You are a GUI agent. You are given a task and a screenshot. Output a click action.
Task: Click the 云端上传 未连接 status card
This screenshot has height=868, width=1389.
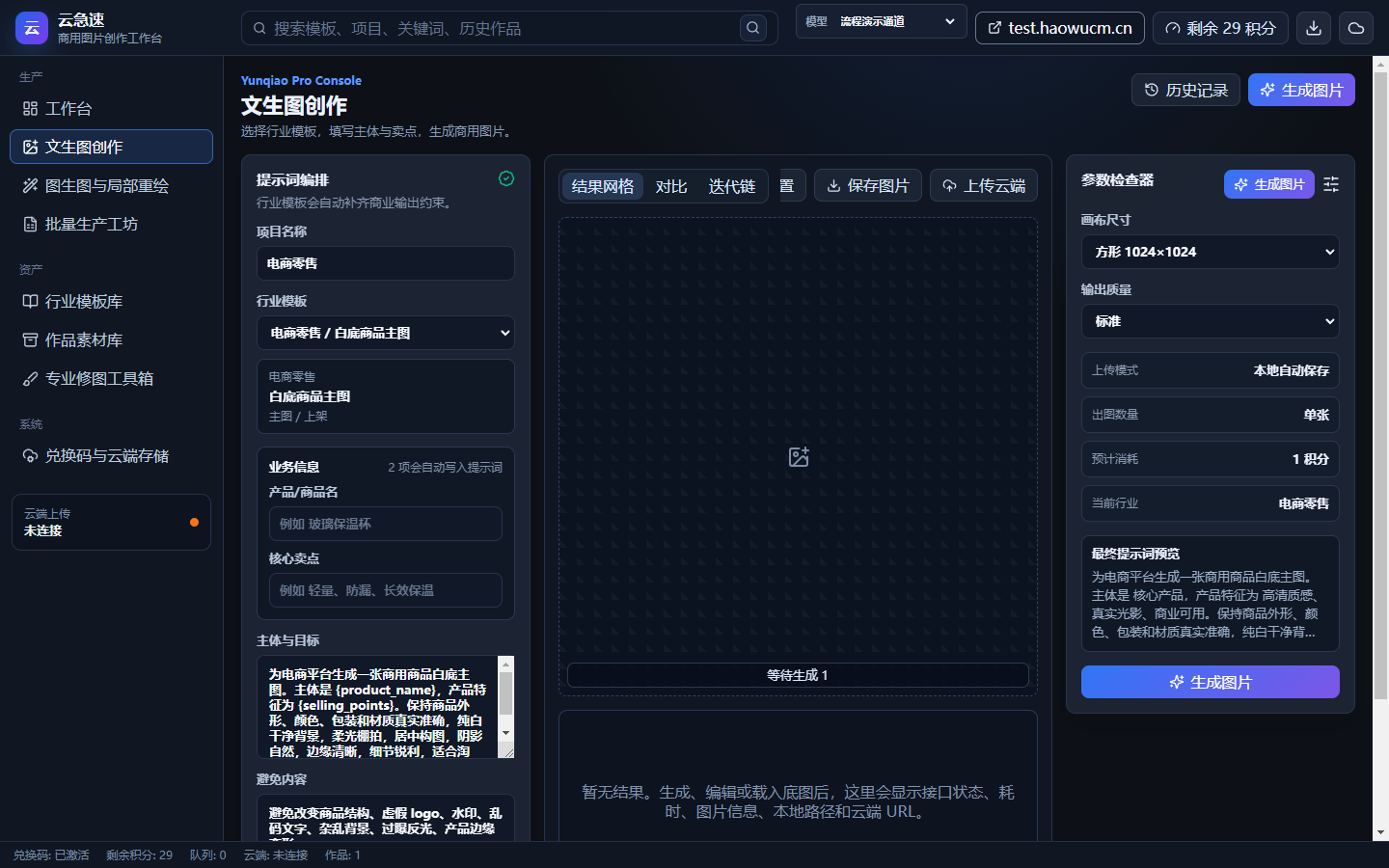tap(111, 522)
